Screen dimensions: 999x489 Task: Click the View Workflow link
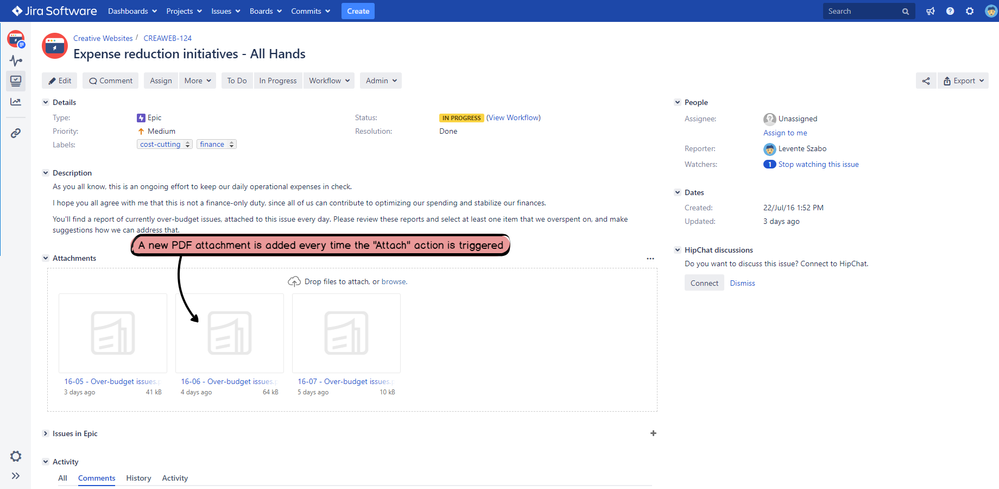point(514,118)
